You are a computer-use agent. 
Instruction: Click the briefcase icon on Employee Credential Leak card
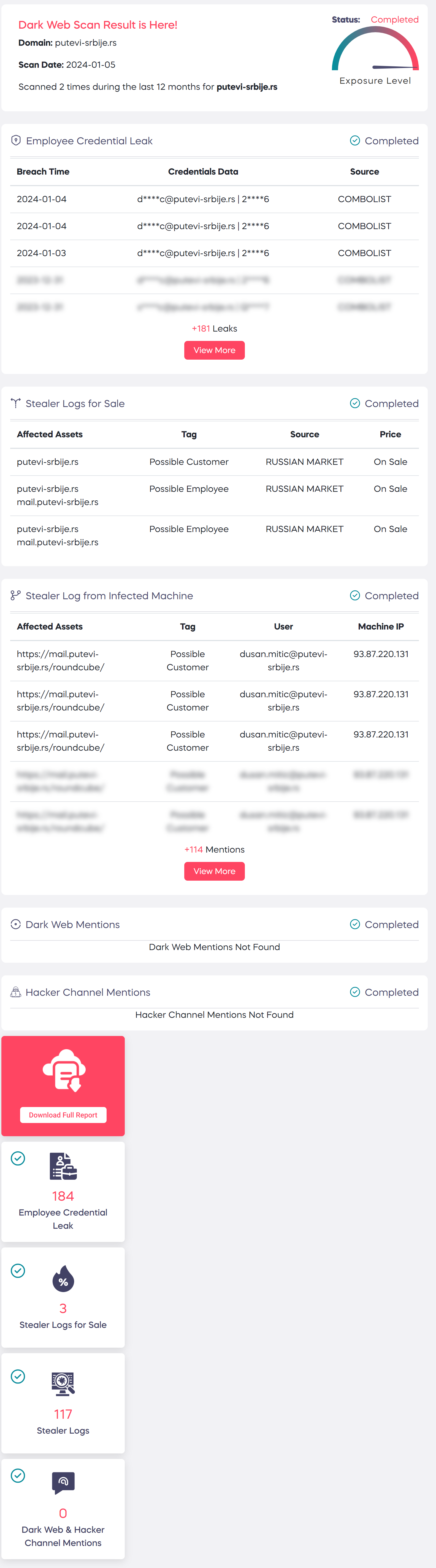tap(63, 1166)
